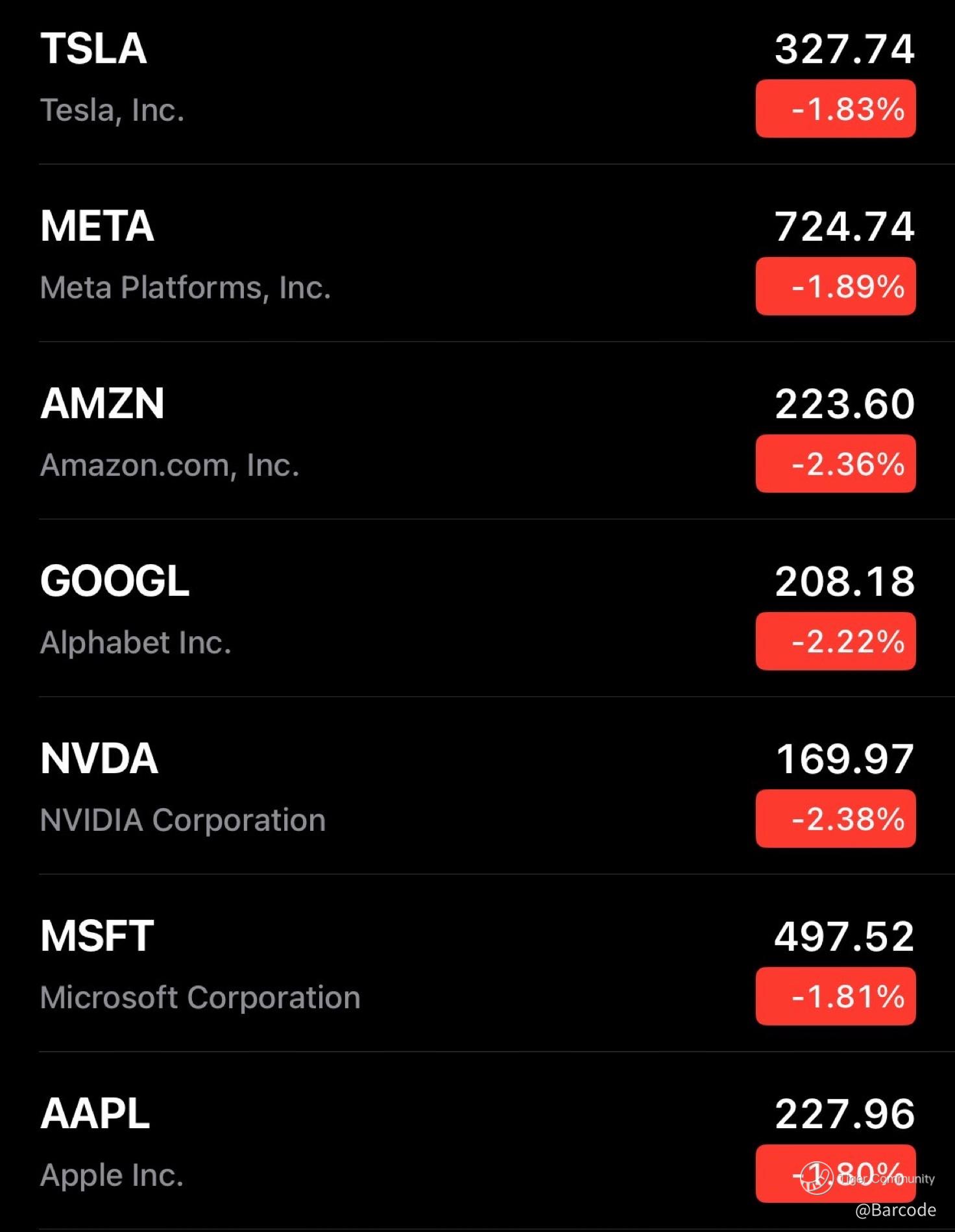955x1232 pixels.
Task: Open the META ticker symbol
Action: [x=97, y=226]
